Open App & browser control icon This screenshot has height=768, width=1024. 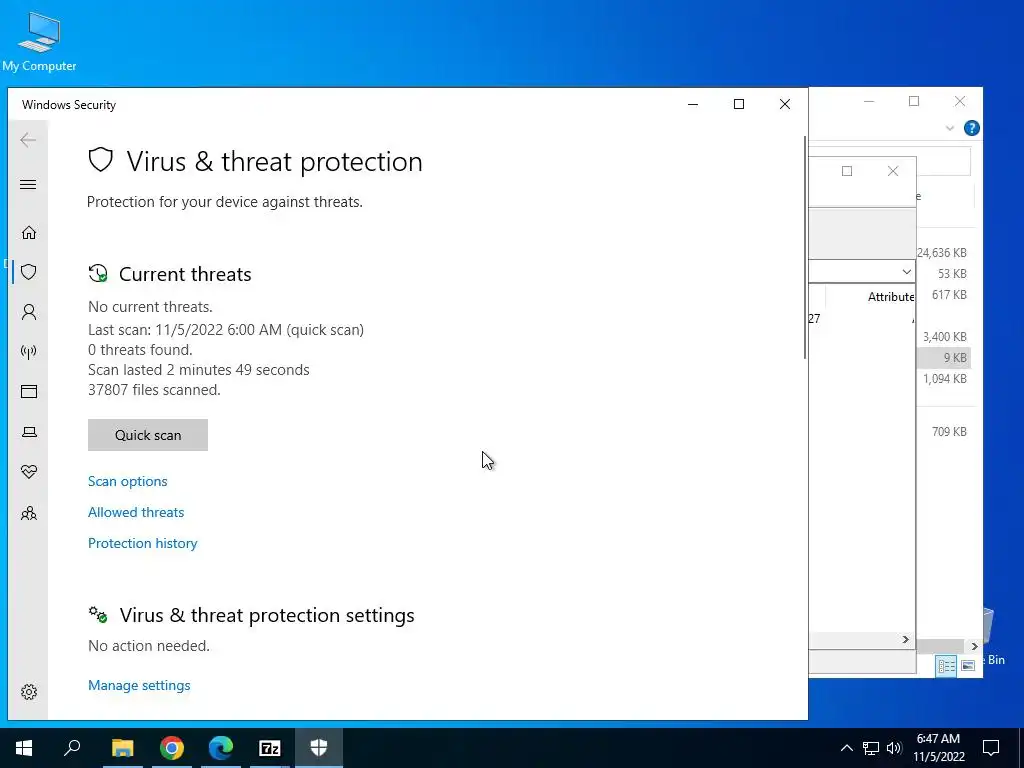(x=29, y=392)
